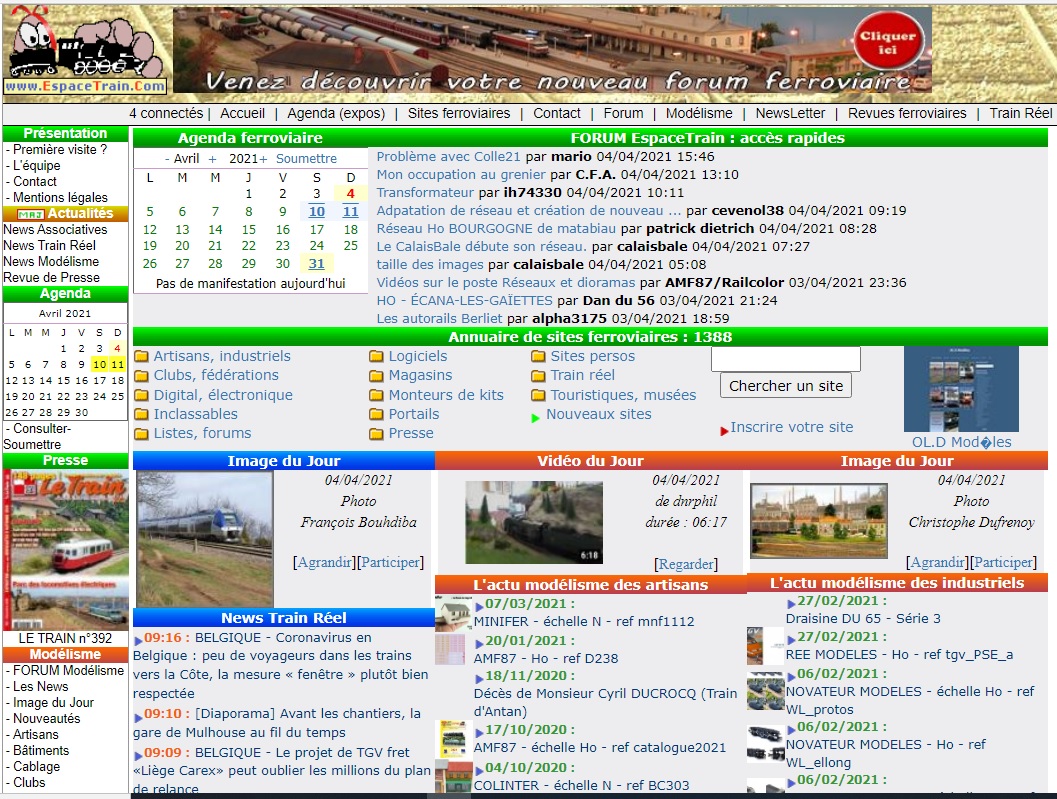Open the Presse folder icon

(376, 434)
